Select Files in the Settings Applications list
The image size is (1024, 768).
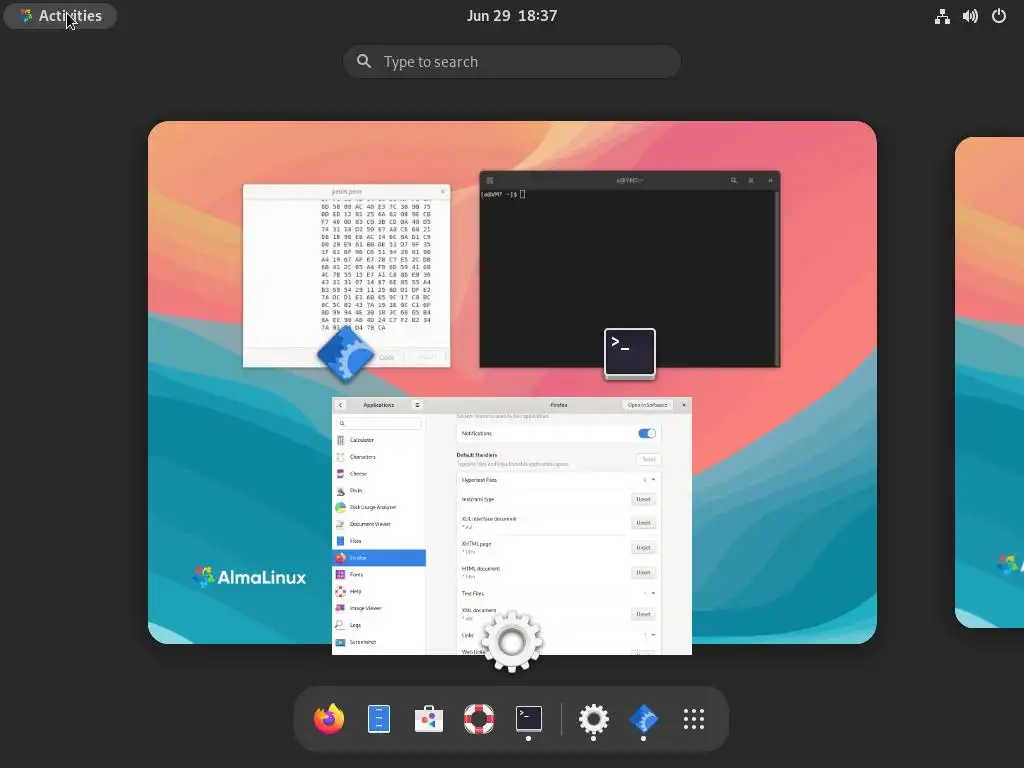[379, 541]
